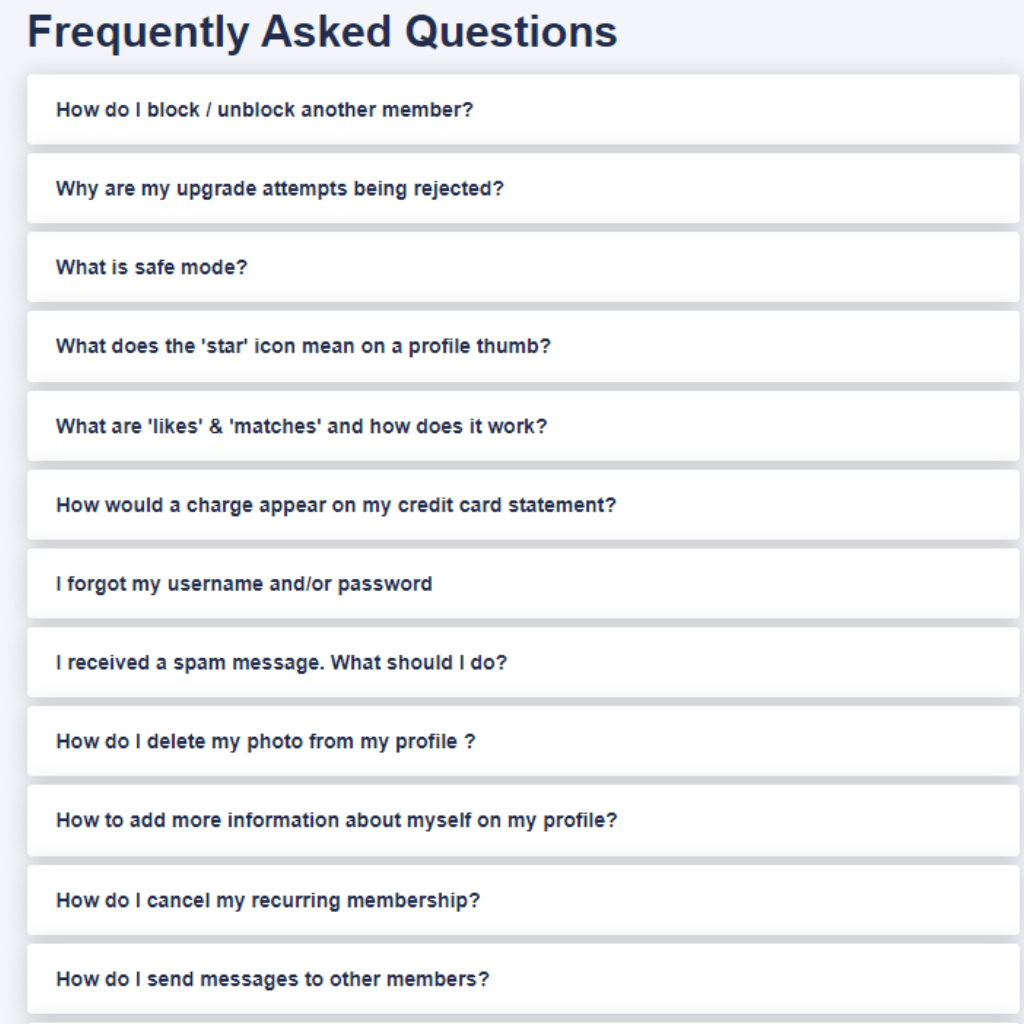Viewport: 1024px width, 1024px height.
Task: Open the rejected upgrade attempts question
Action: 280,189
